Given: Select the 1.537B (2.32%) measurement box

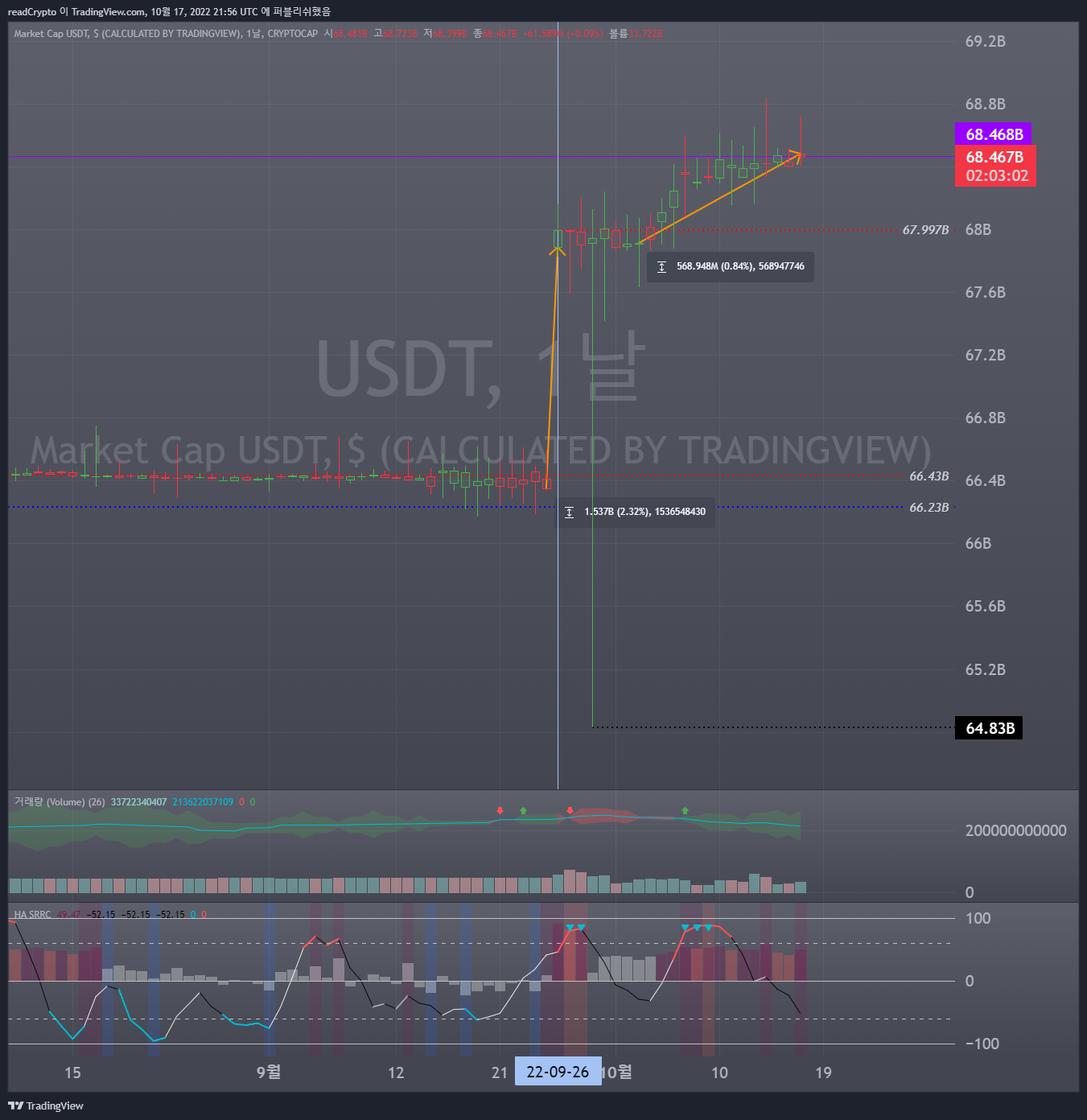Looking at the screenshot, I should pos(636,512).
